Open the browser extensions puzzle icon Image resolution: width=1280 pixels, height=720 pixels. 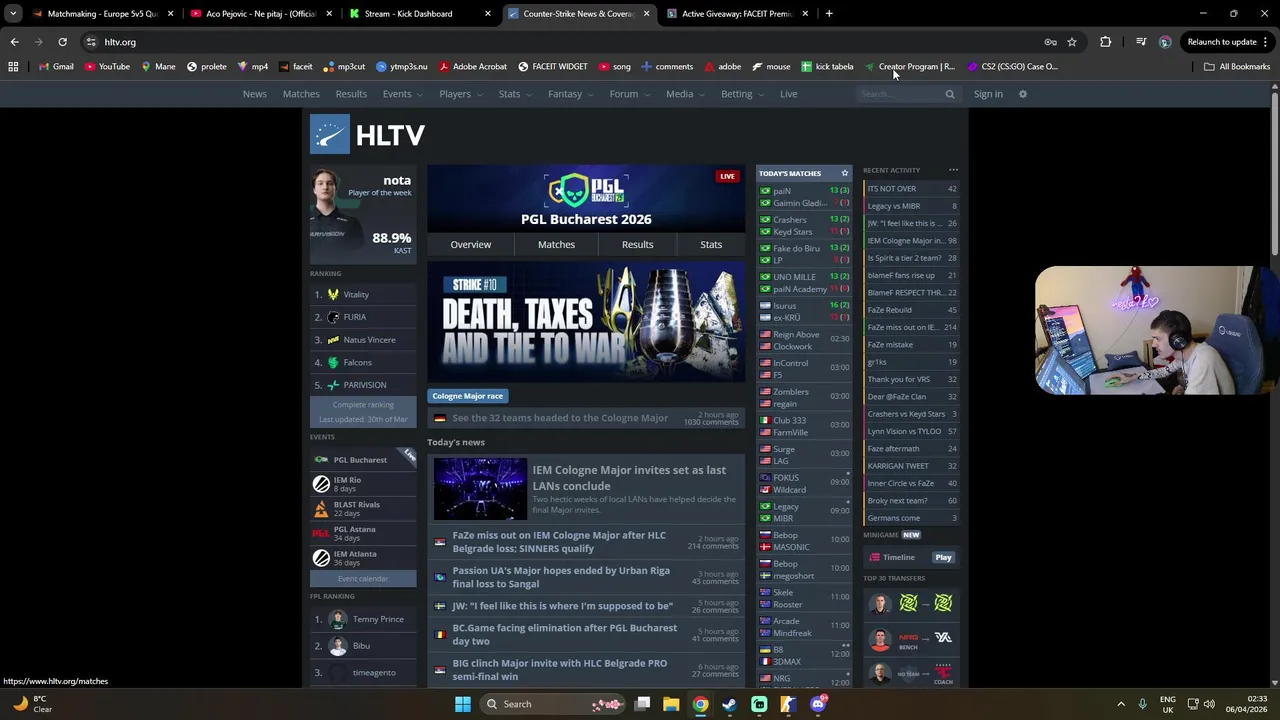[1105, 42]
